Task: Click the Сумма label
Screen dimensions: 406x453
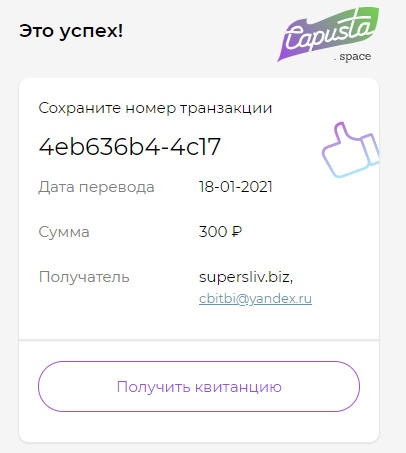Action: point(64,232)
